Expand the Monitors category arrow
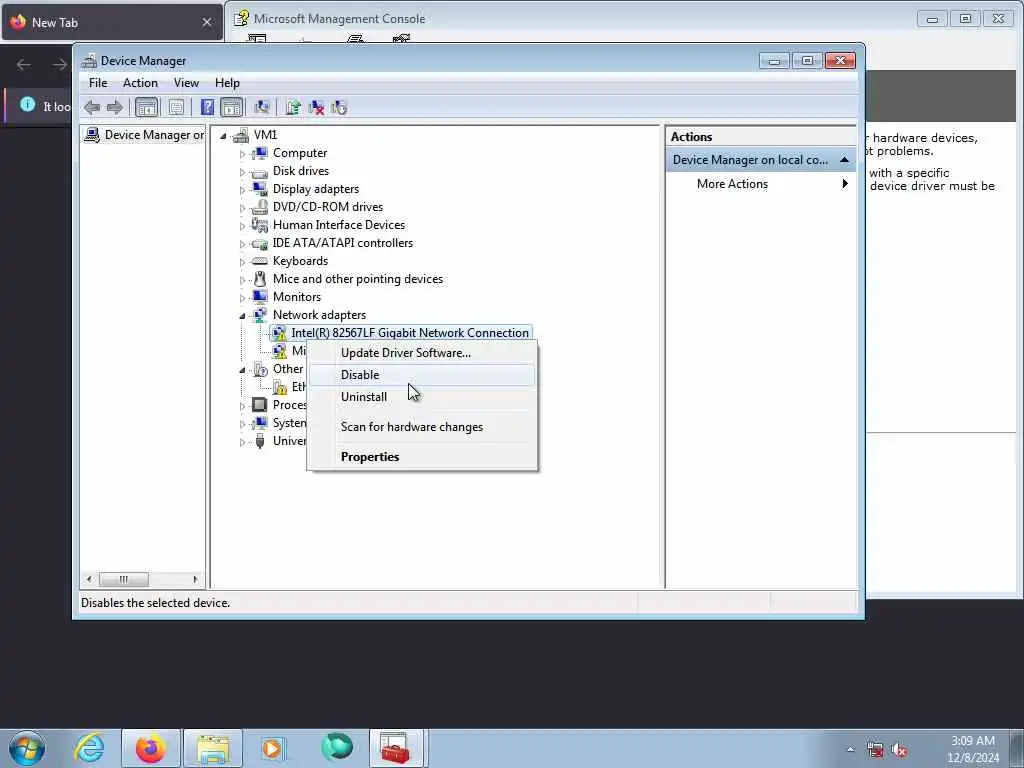Screen dimensions: 1024x768 point(242,298)
